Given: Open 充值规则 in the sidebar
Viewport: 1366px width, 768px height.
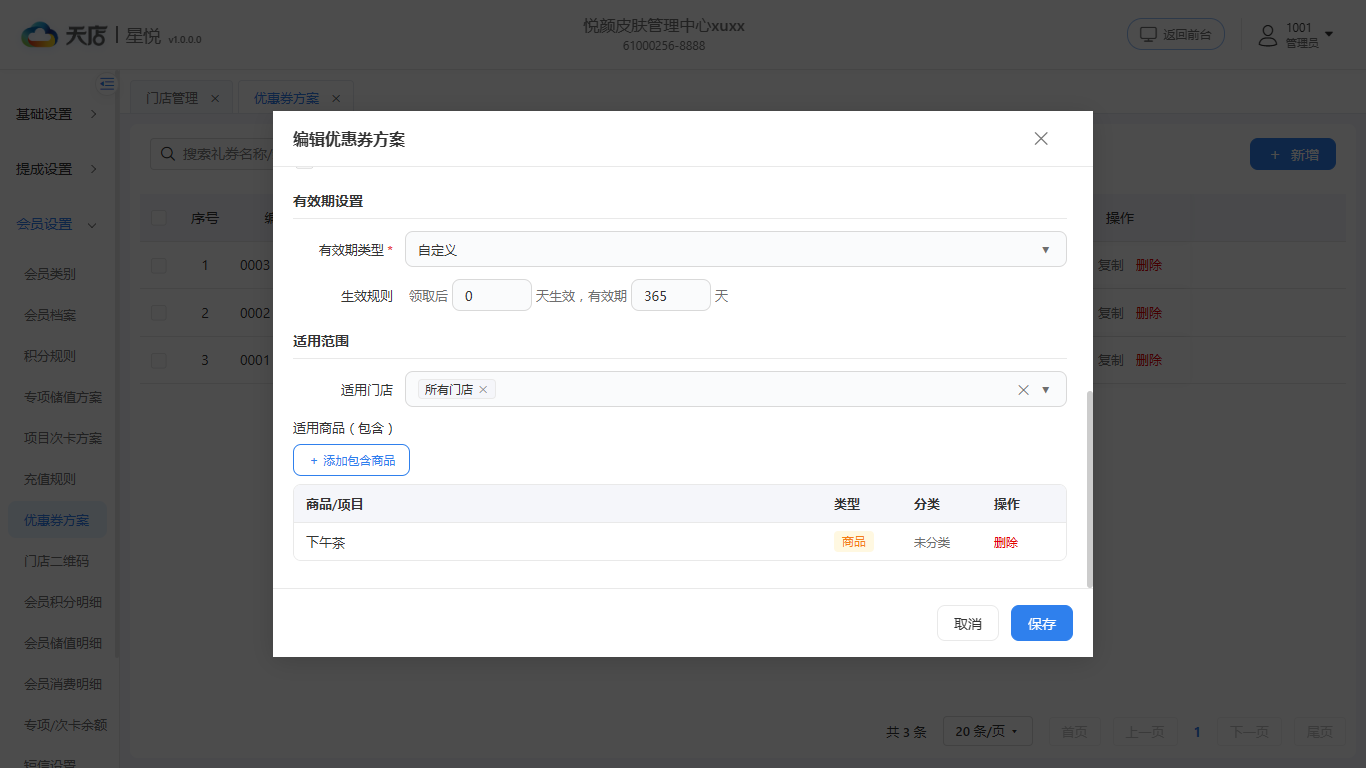Looking at the screenshot, I should 50,479.
